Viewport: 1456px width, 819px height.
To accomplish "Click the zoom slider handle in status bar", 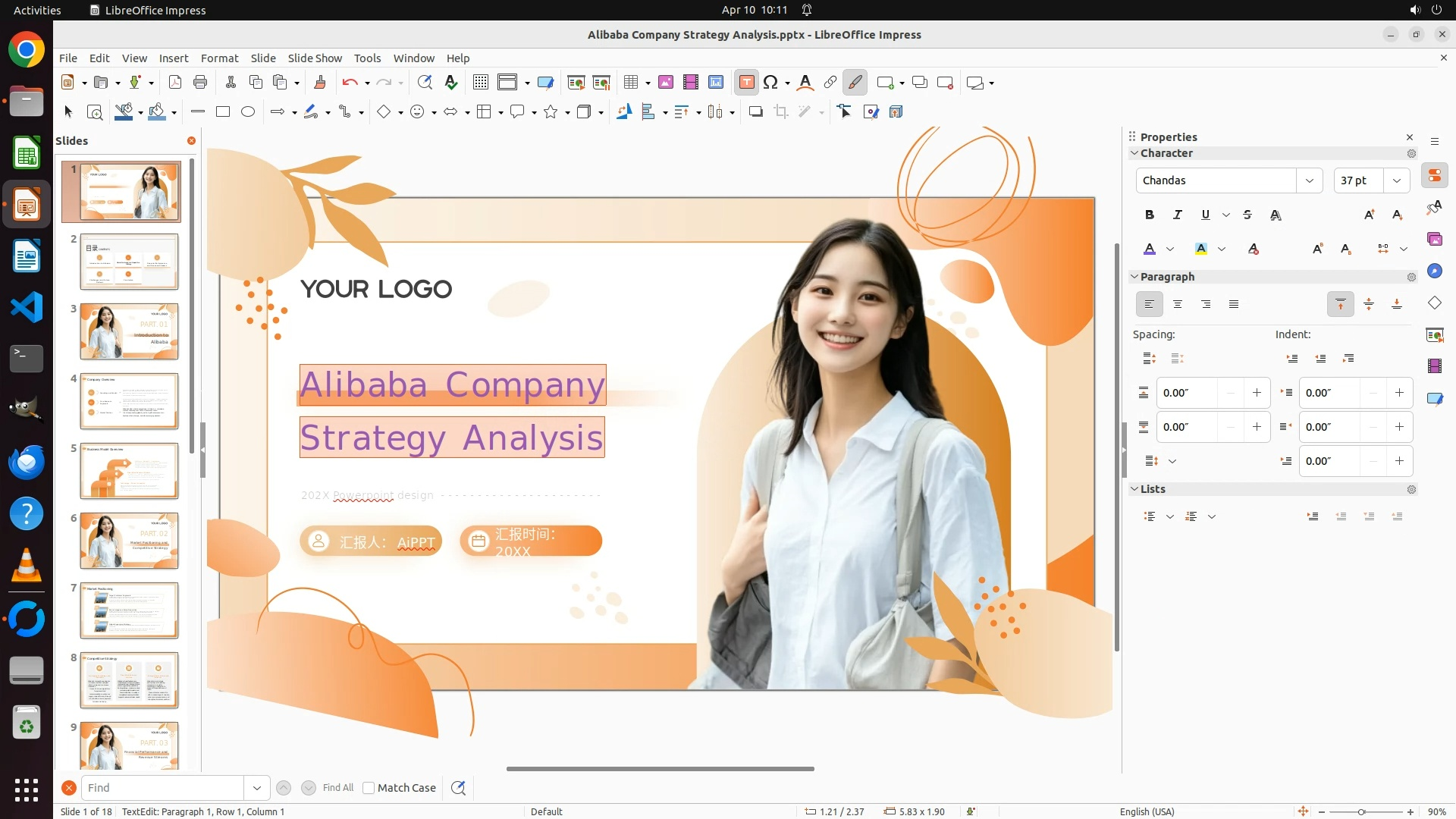I will [1361, 812].
